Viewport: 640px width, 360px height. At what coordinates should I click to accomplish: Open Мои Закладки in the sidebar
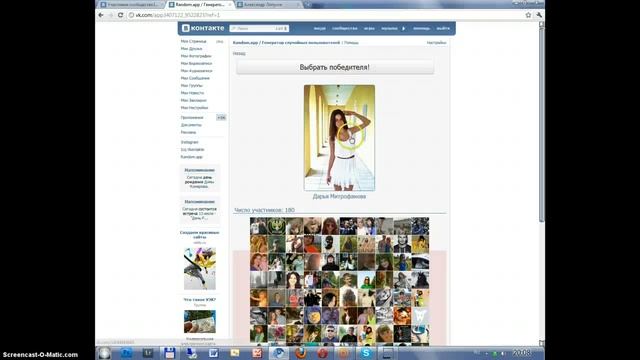pyautogui.click(x=193, y=100)
